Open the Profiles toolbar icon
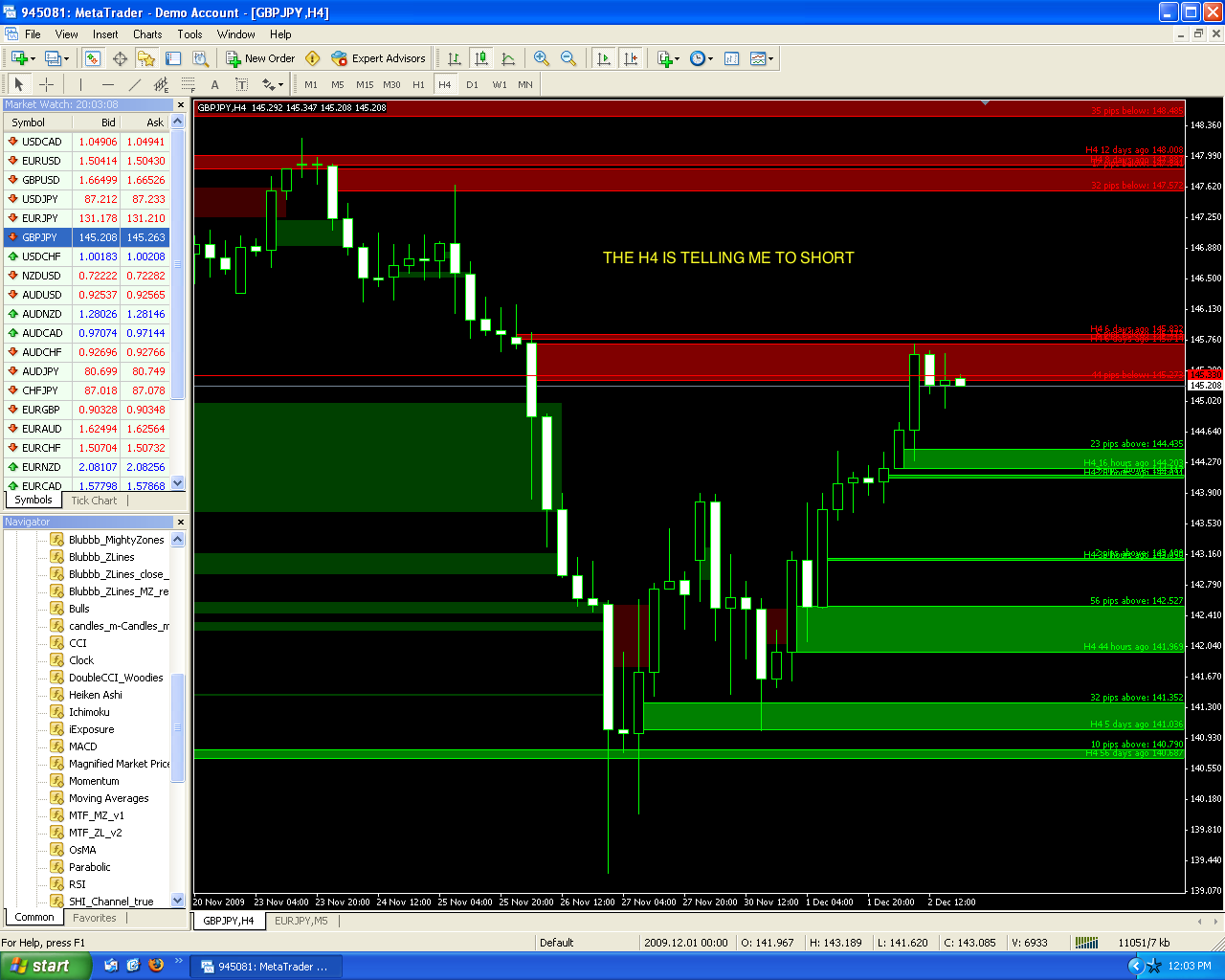1225x980 pixels. point(53,58)
